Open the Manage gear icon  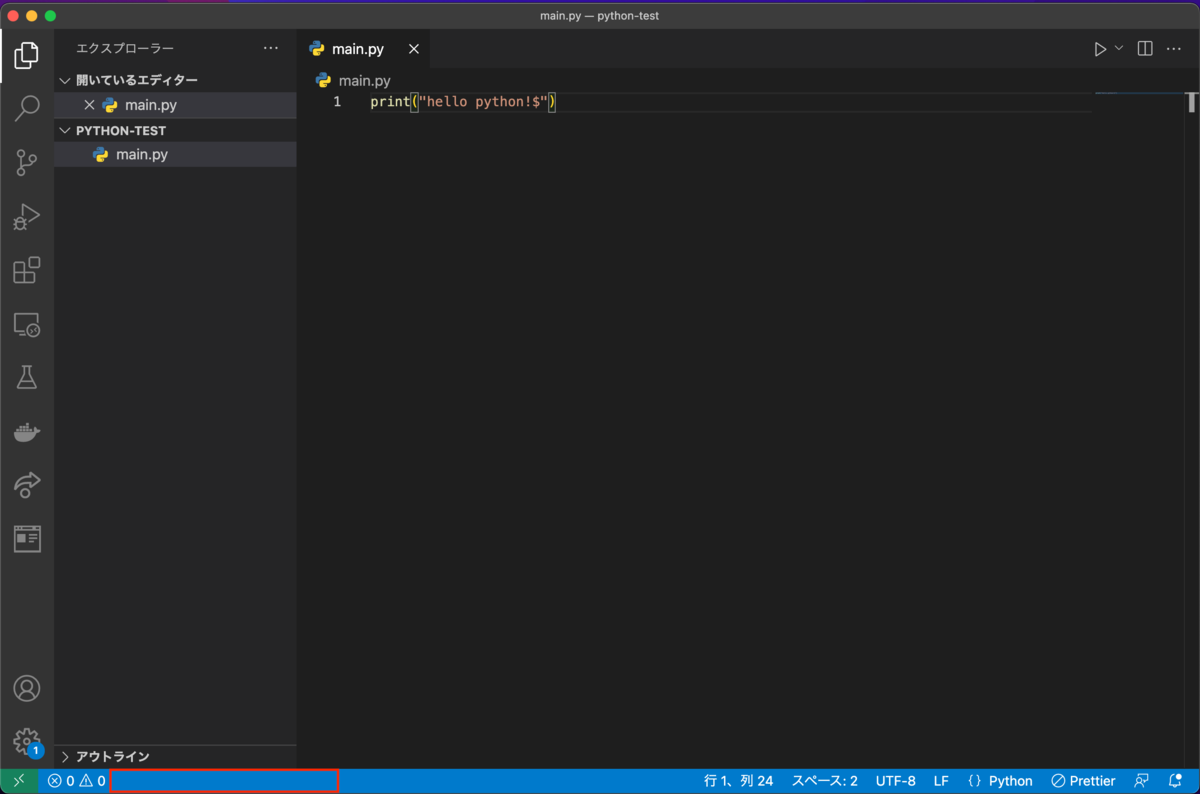point(27,742)
